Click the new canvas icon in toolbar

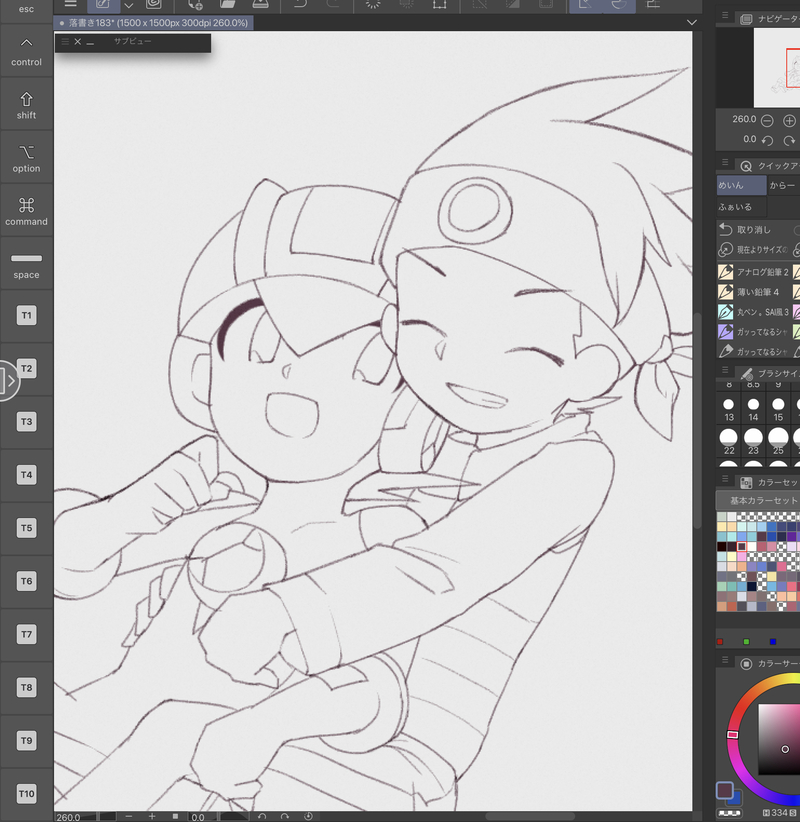click(196, 4)
